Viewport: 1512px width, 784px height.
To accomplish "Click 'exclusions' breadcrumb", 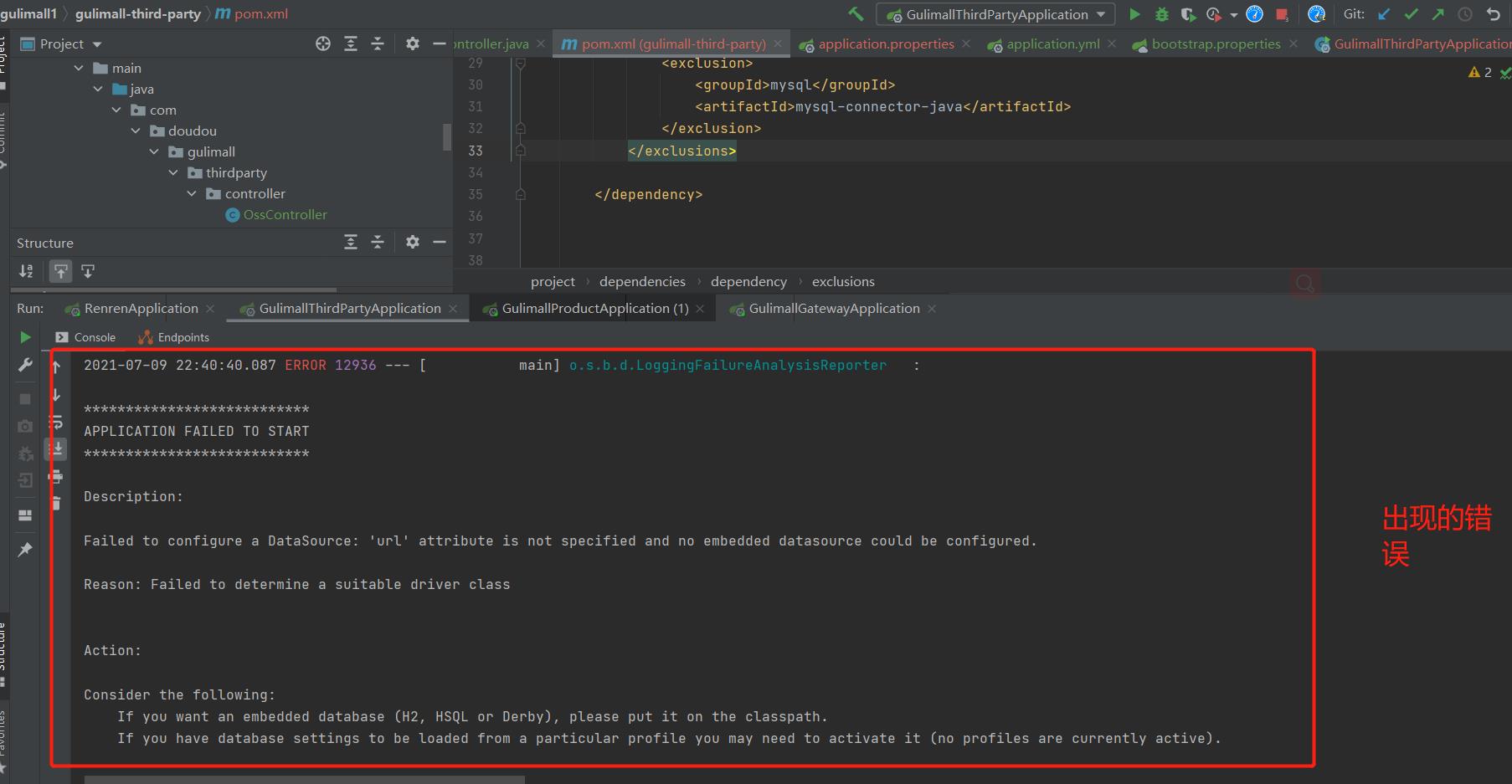I will pos(843,282).
